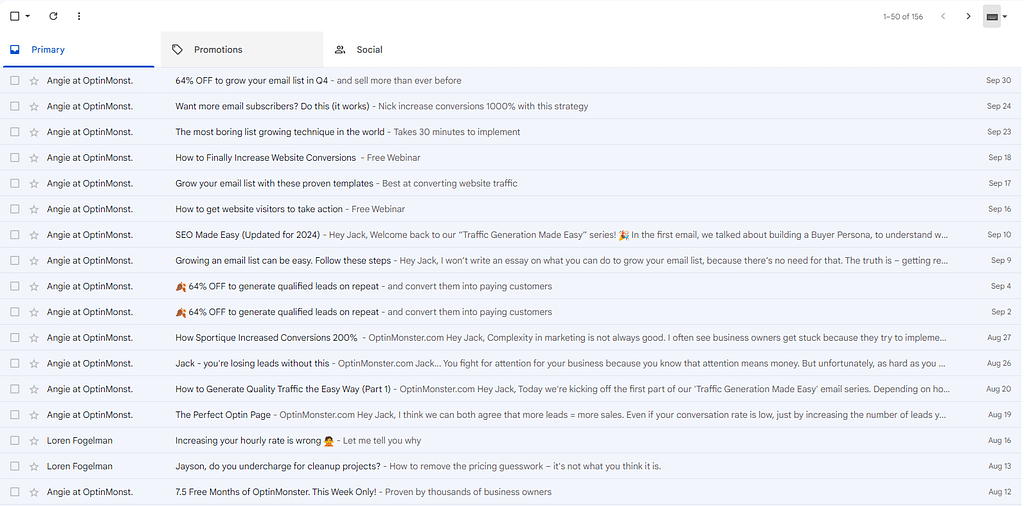Star the 'How to get website visitors' email

34,209
